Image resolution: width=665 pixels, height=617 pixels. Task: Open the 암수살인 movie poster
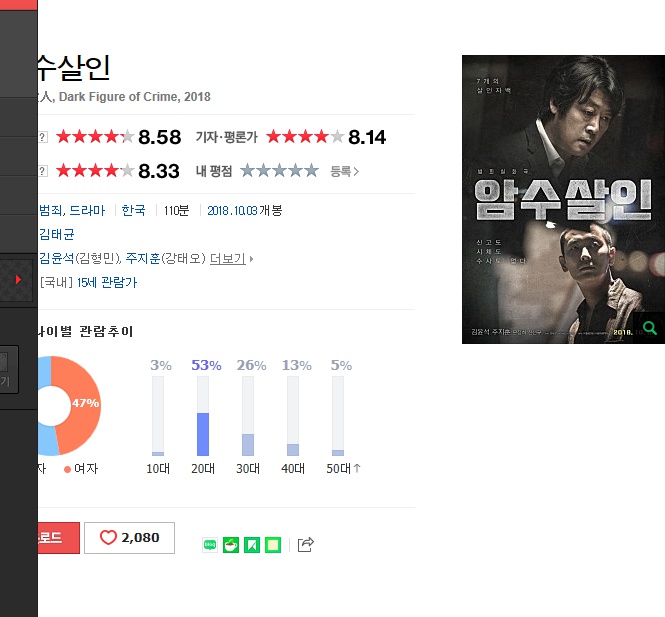pyautogui.click(x=563, y=199)
